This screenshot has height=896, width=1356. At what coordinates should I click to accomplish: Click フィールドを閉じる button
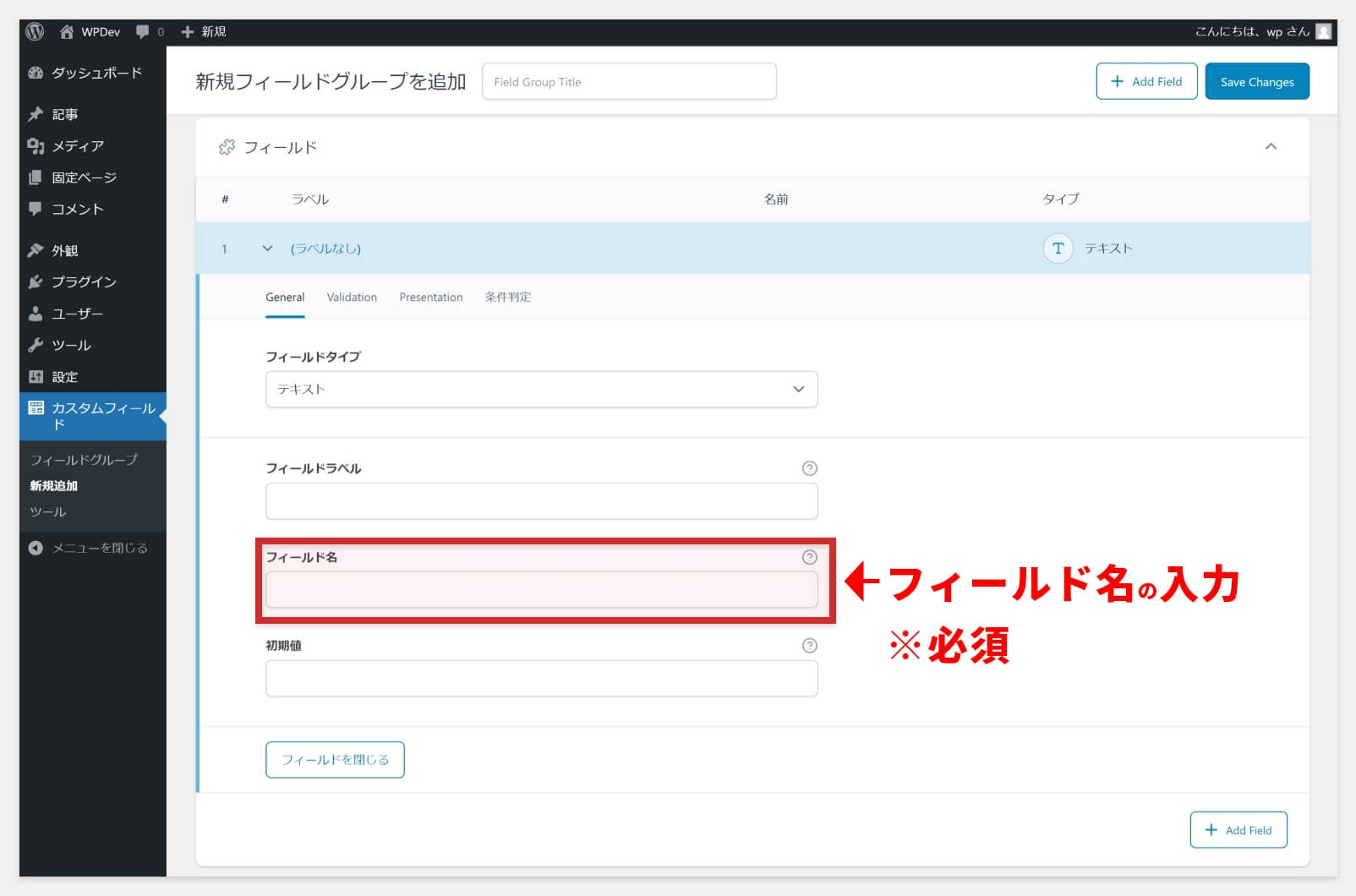335,760
